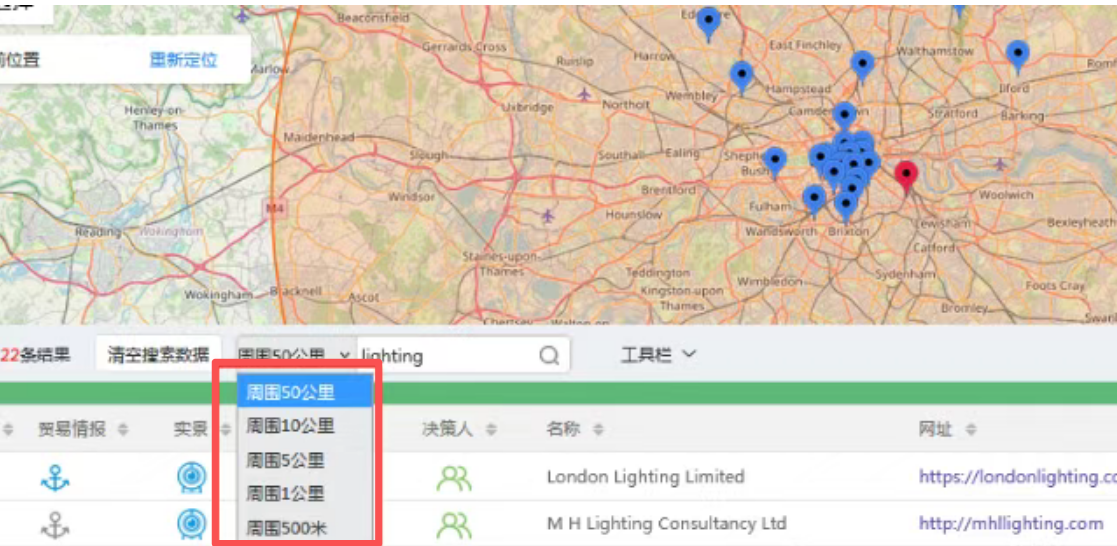The height and width of the screenshot is (546, 1117).
Task: Select 周围10公里 from the radius dropdown
Action: pos(290,426)
